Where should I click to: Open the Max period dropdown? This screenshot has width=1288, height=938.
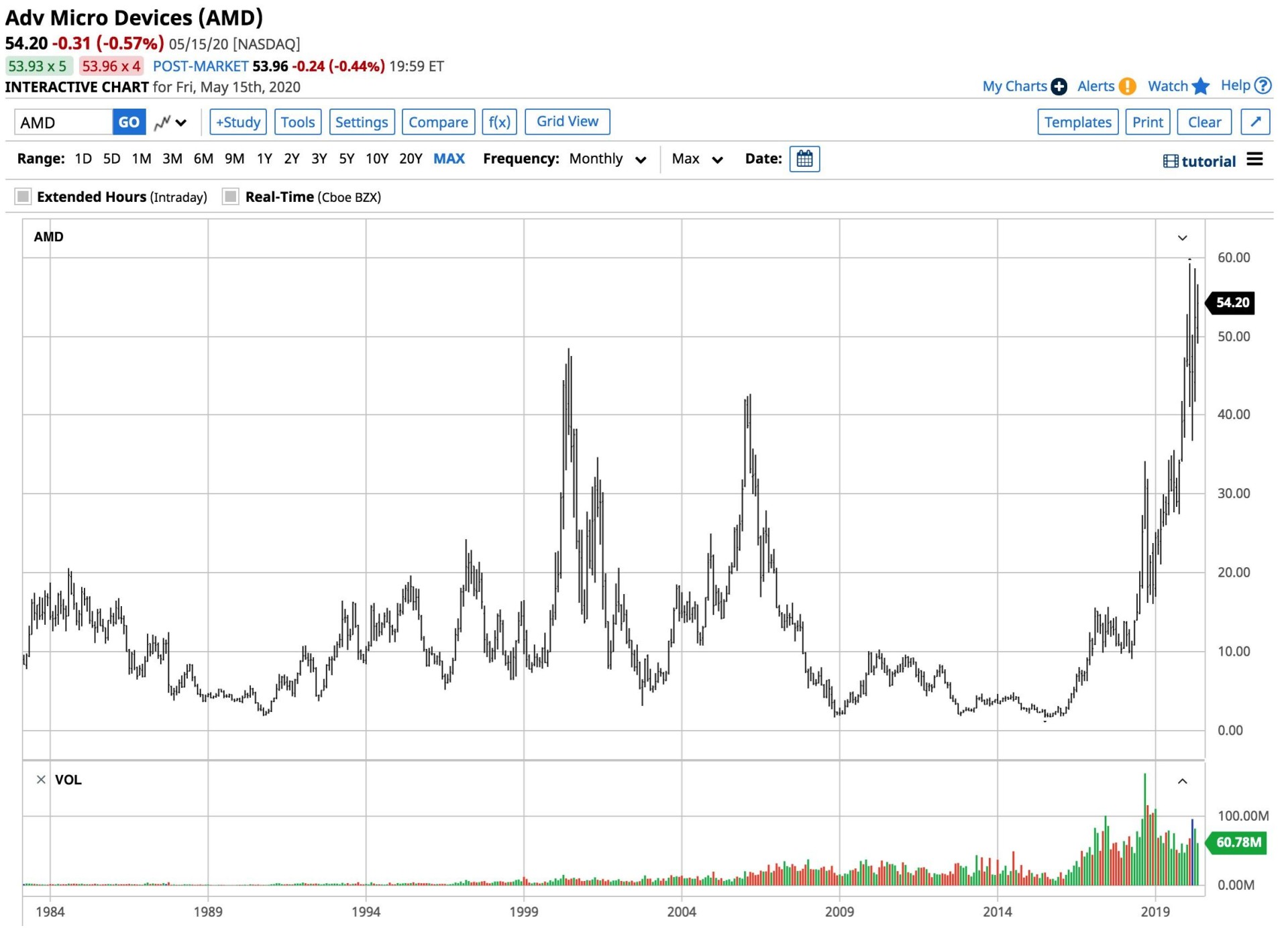coord(697,159)
